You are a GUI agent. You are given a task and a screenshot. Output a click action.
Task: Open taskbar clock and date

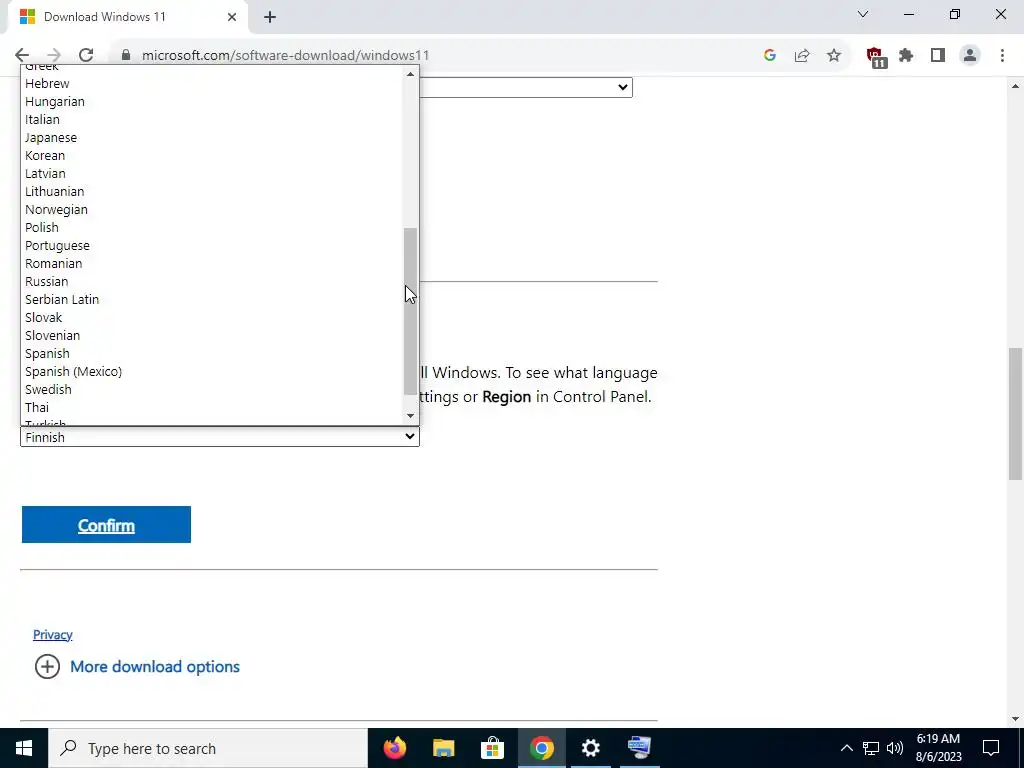(938, 748)
